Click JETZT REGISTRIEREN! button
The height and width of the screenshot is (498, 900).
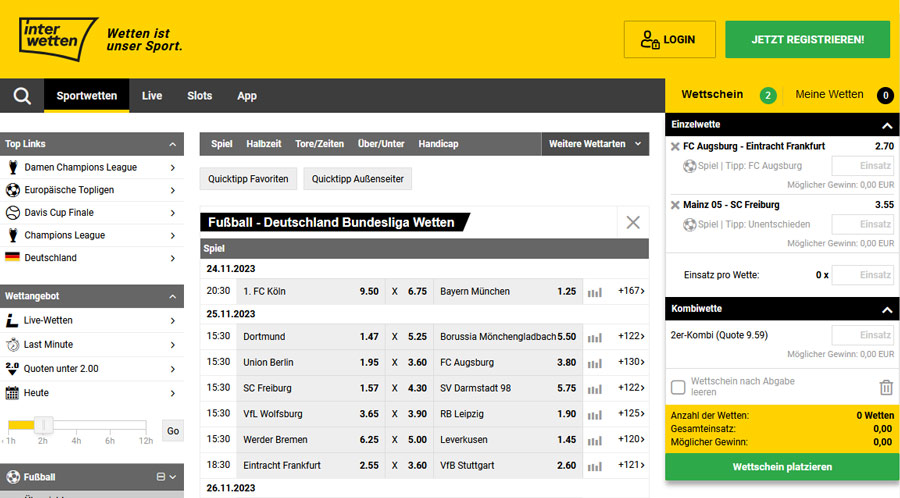point(808,40)
